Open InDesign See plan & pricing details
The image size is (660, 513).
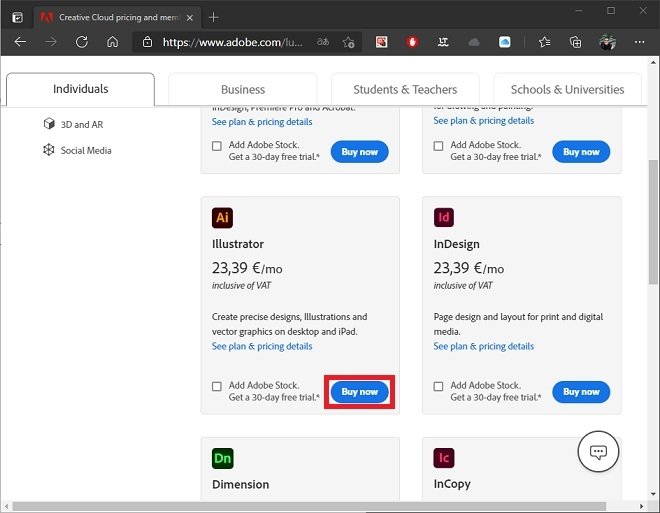484,346
